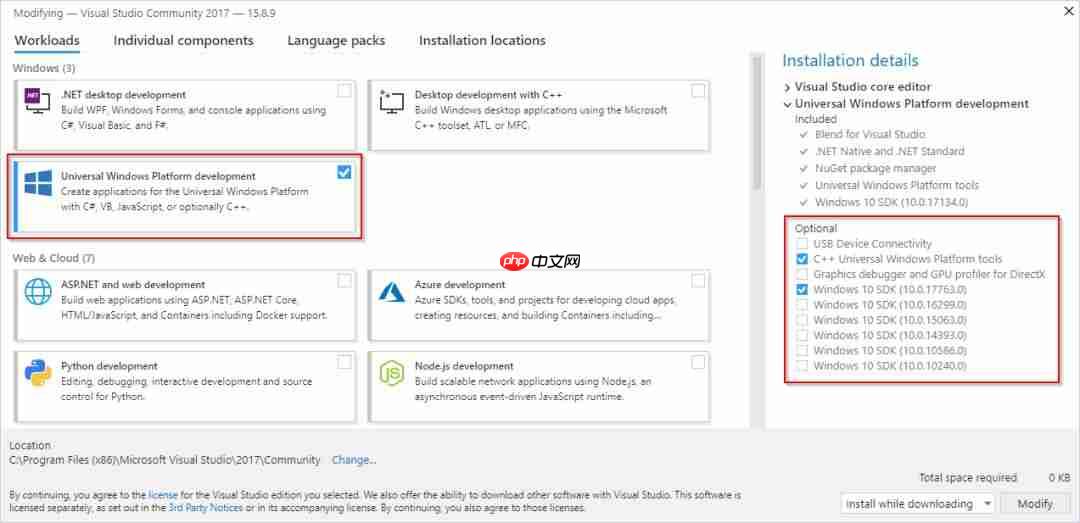Uncheck C++ Universal Windows Platform tools
The width and height of the screenshot is (1080, 523).
[x=802, y=259]
